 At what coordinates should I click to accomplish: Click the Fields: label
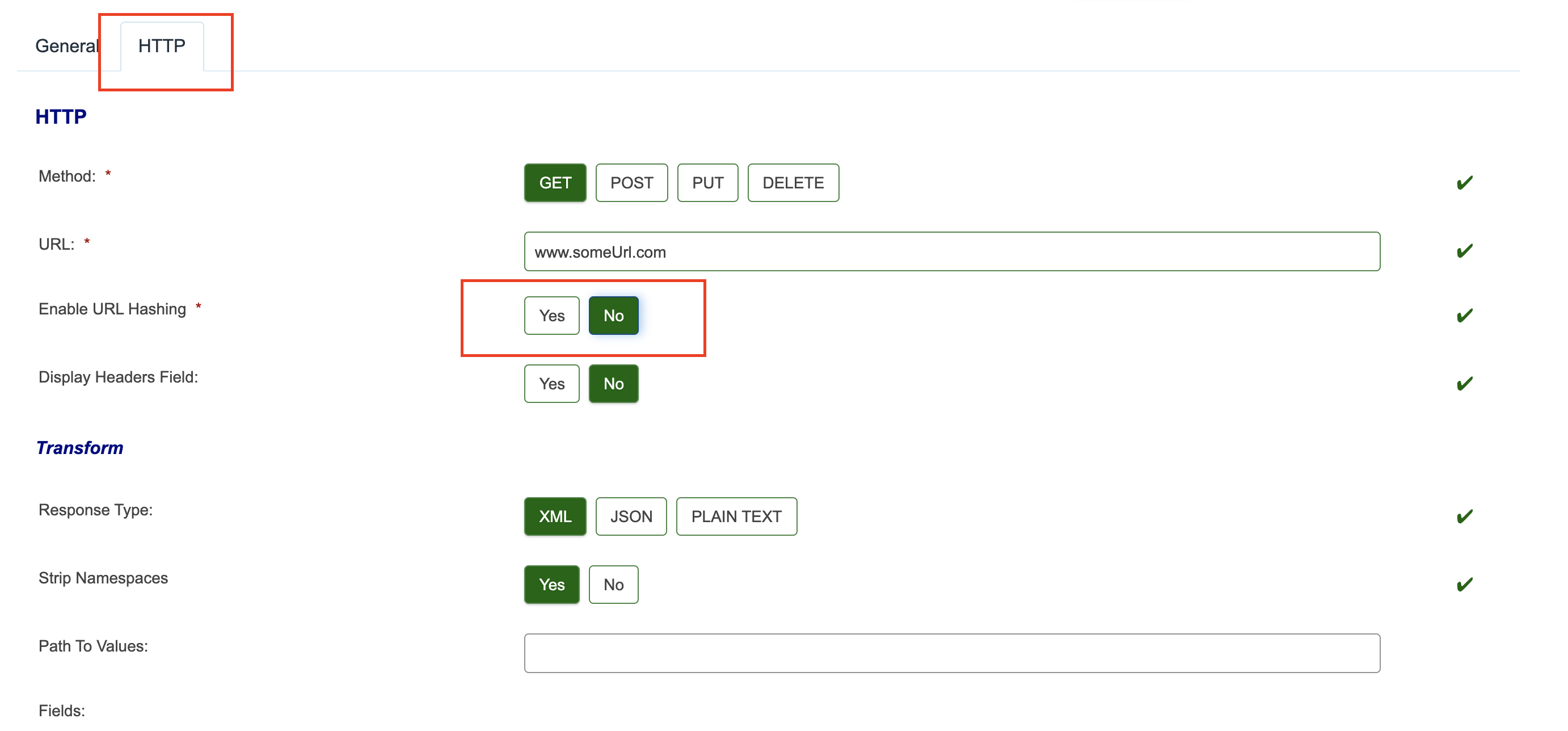coord(61,711)
